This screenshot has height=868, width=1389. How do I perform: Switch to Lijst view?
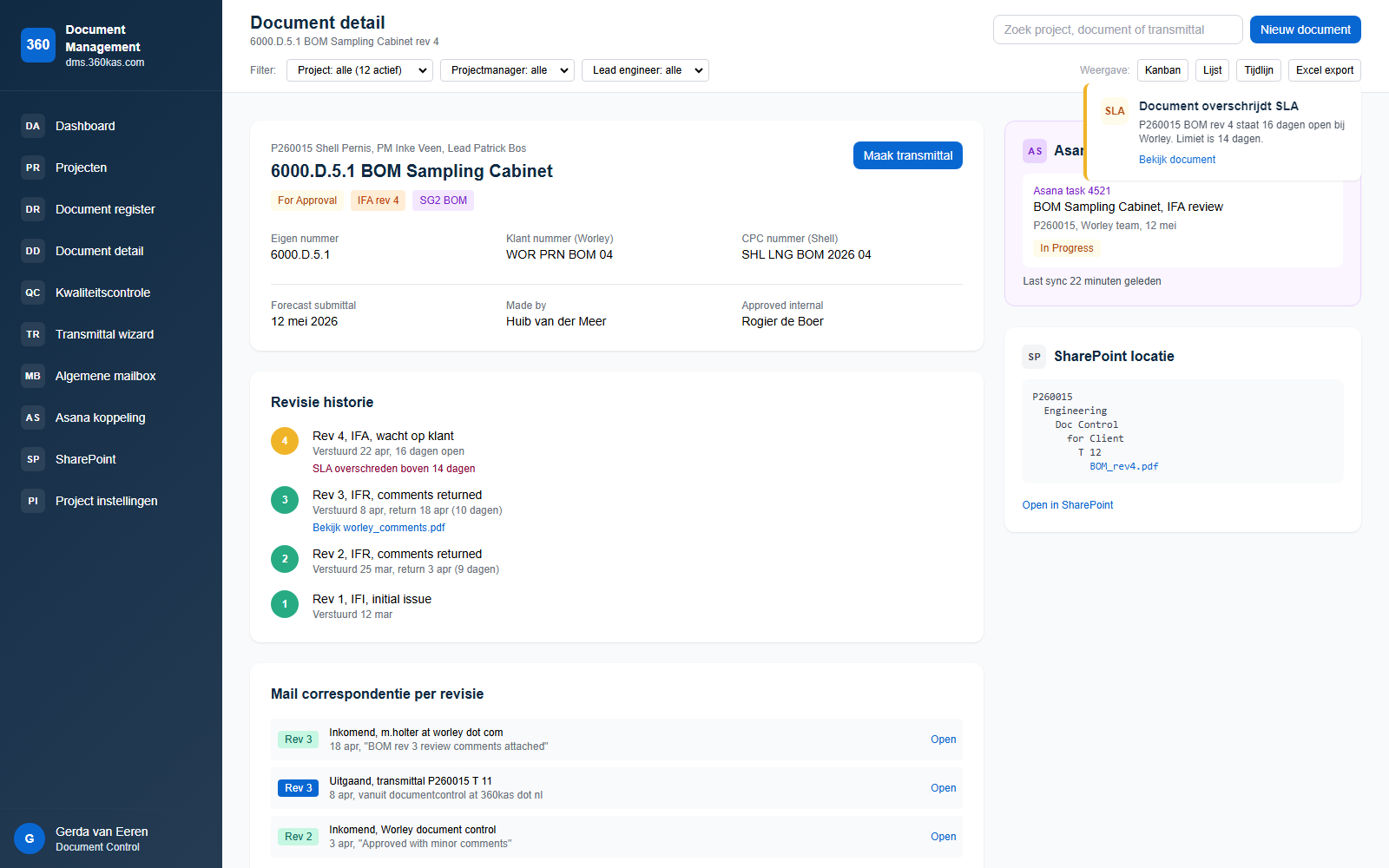point(1213,70)
